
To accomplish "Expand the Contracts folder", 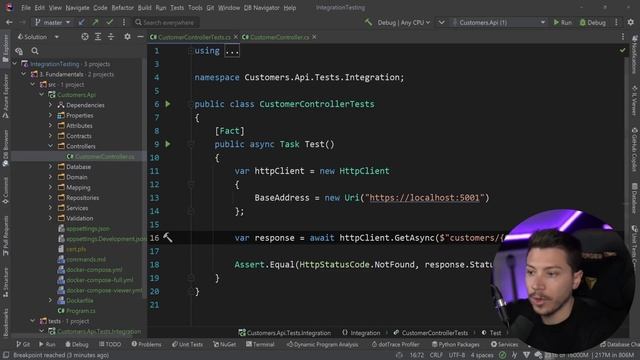I will pos(51,136).
